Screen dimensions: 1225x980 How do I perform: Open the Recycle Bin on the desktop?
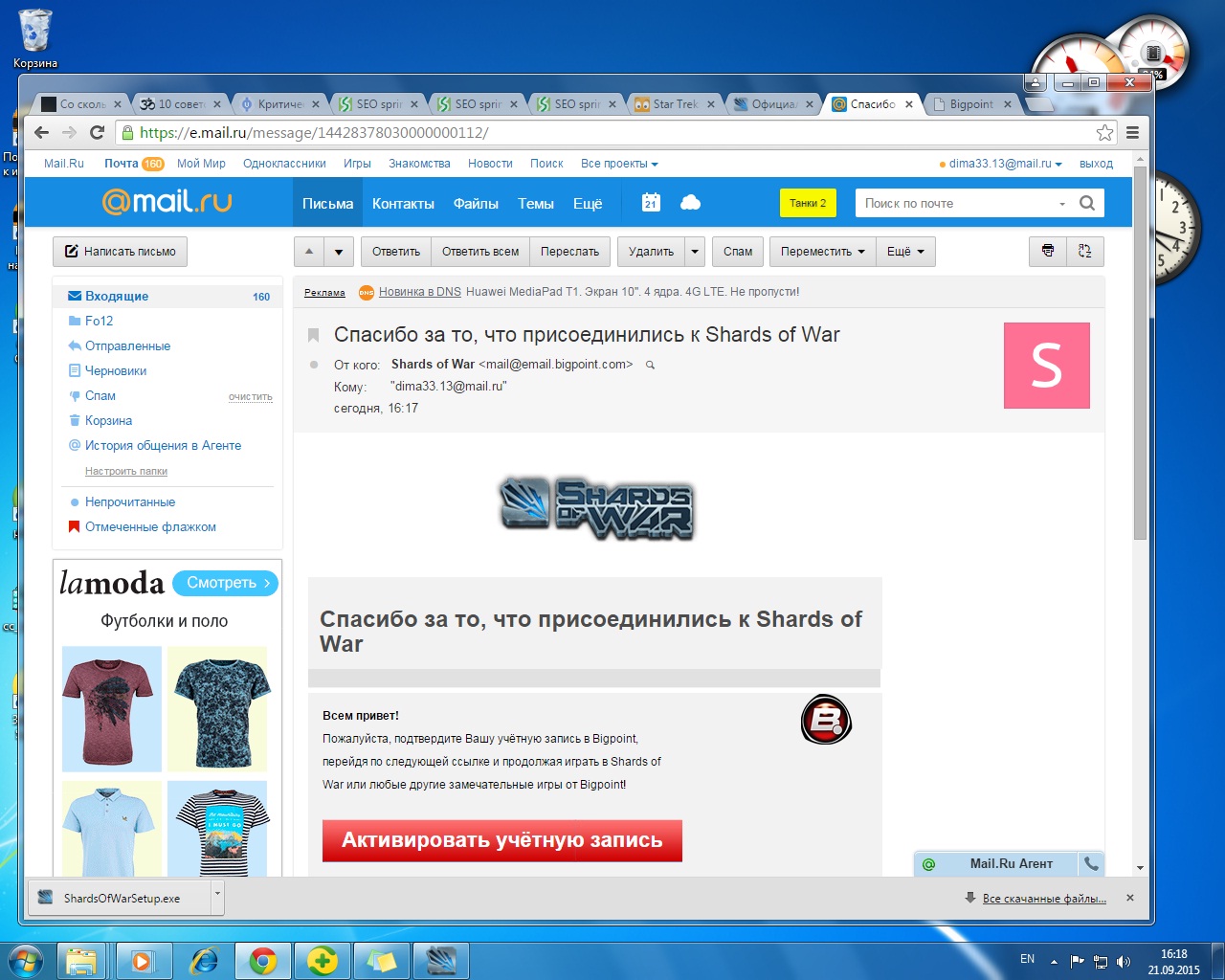35,38
